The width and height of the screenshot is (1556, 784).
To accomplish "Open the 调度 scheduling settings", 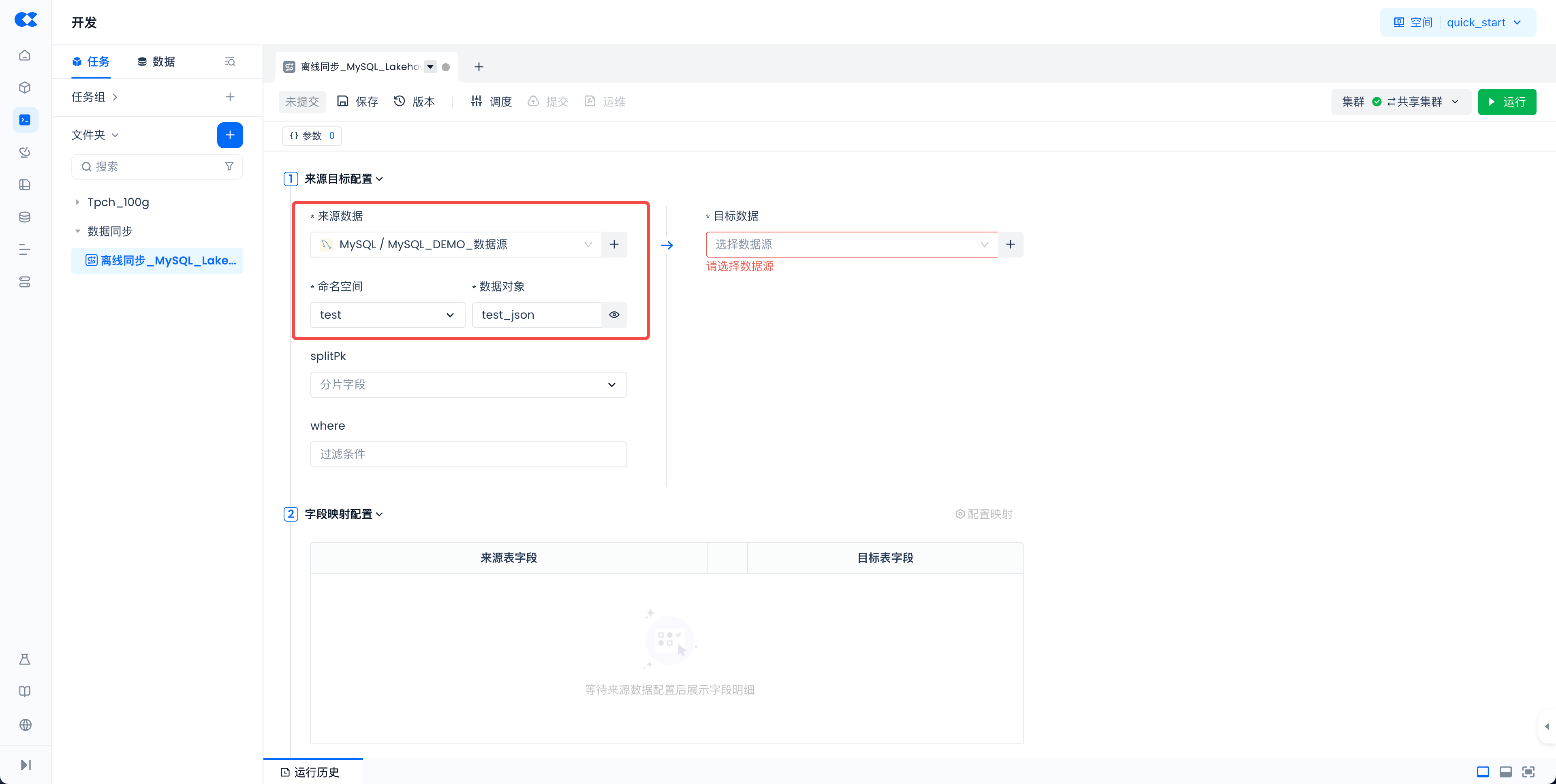I will [491, 101].
